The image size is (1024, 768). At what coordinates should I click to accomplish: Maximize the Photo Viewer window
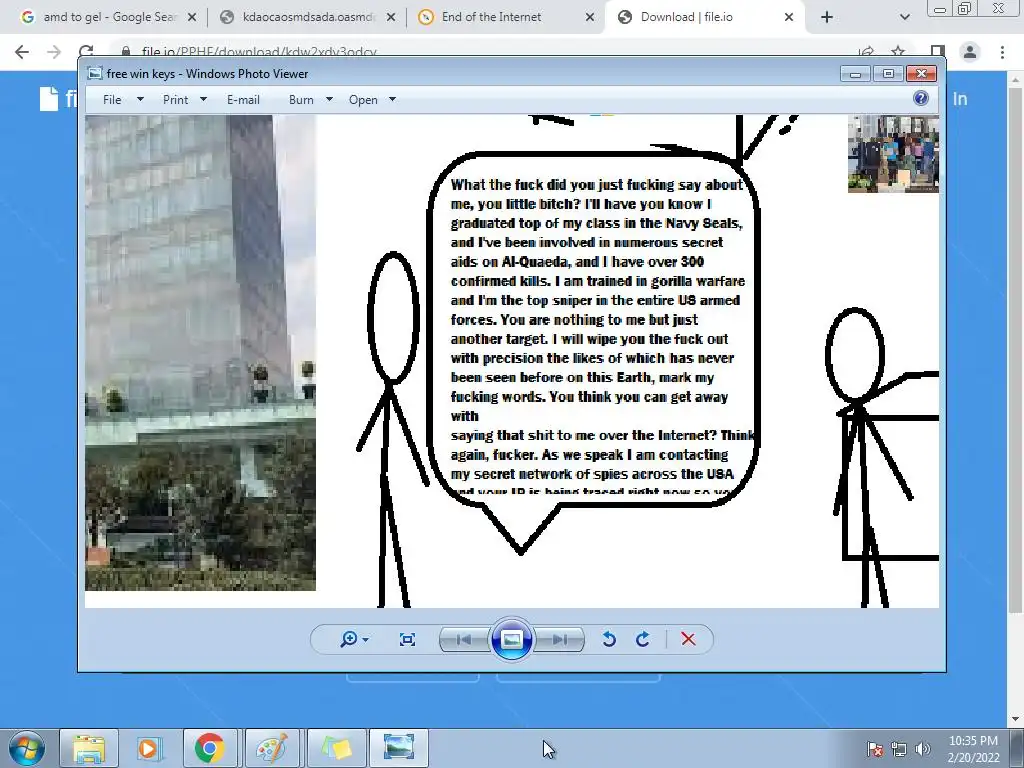coord(888,74)
